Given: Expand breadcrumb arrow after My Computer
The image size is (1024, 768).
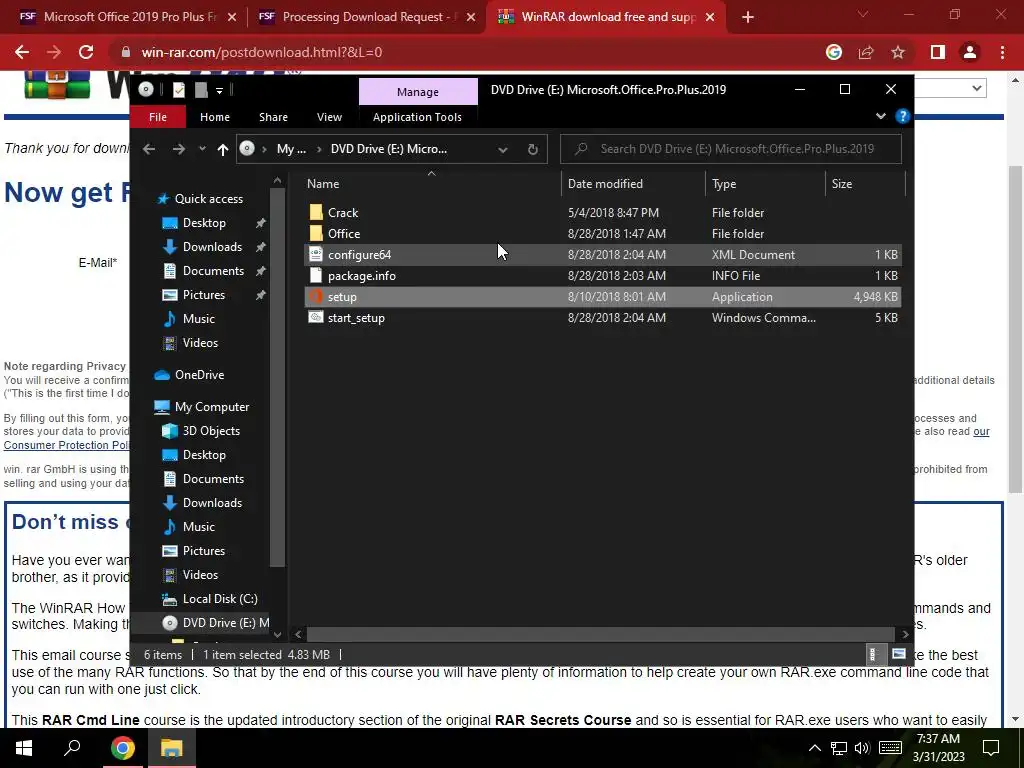Looking at the screenshot, I should click(319, 149).
